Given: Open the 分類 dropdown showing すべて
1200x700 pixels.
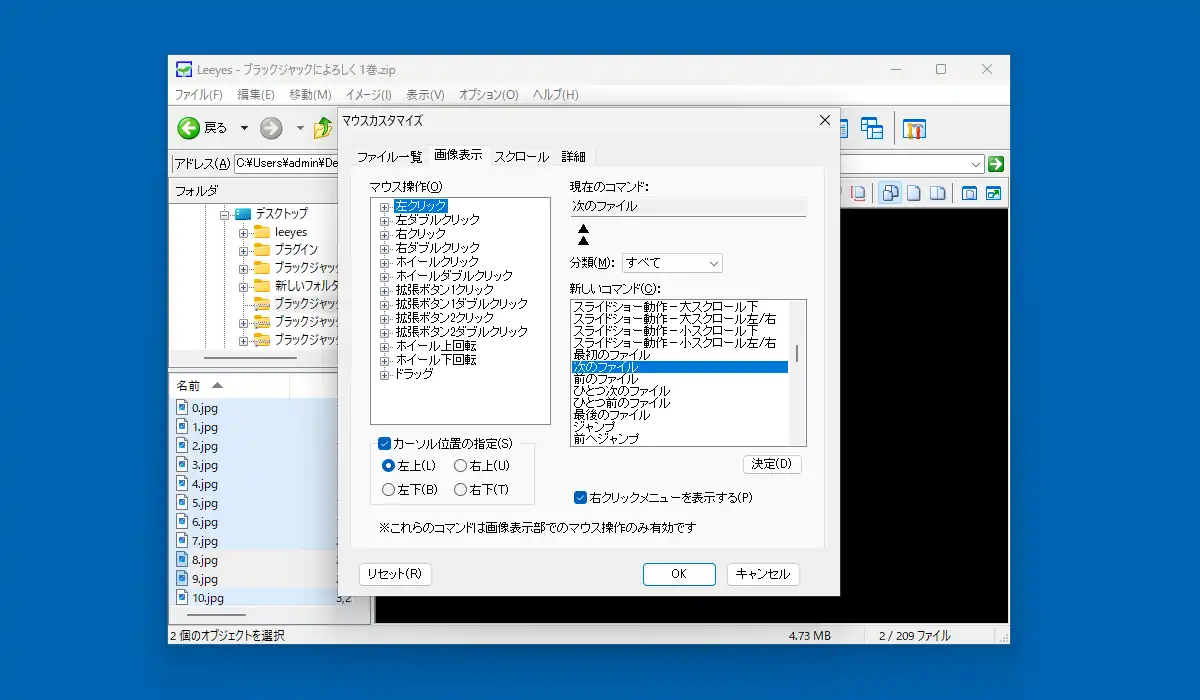Looking at the screenshot, I should pyautogui.click(x=672, y=263).
